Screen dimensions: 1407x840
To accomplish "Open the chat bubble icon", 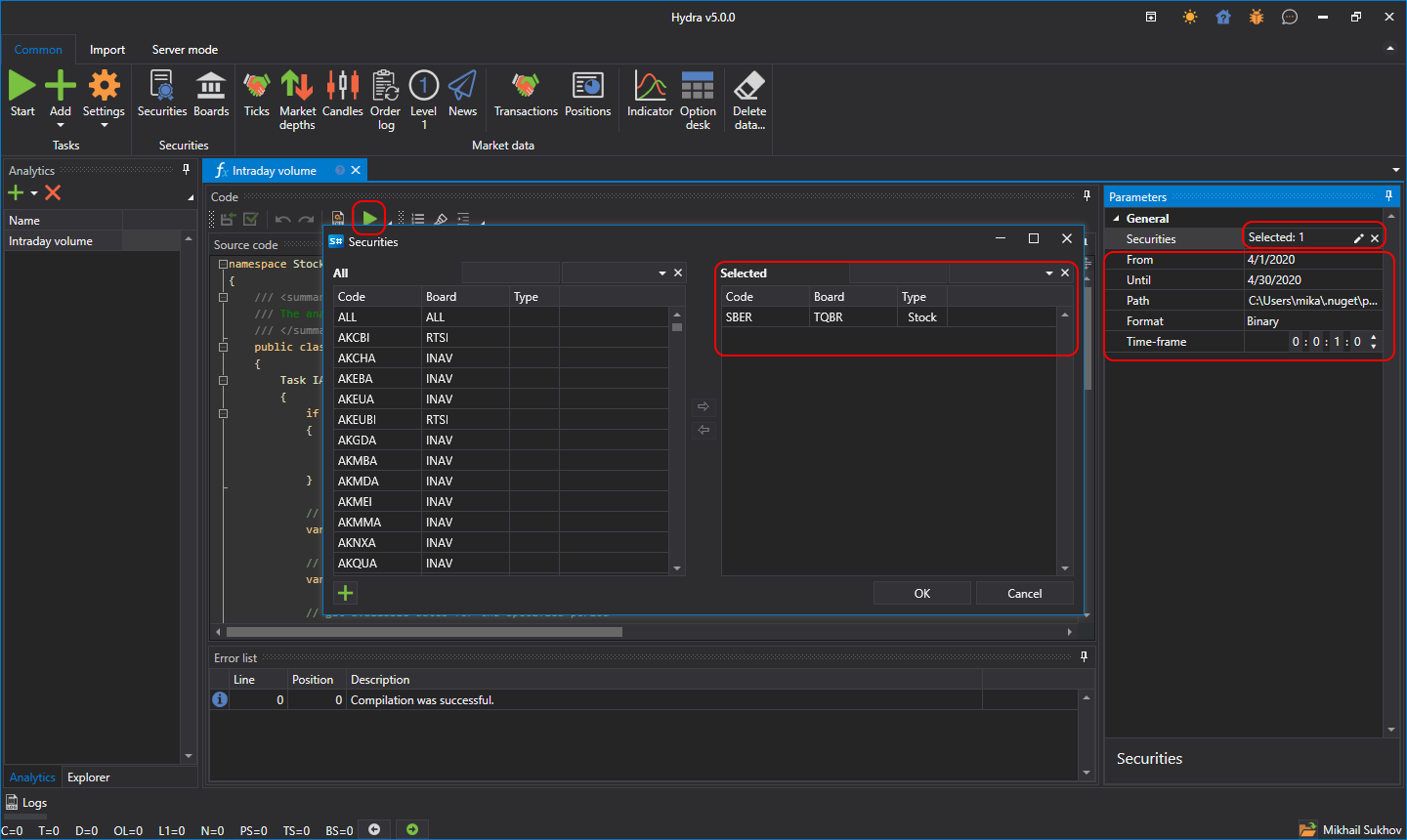I will (x=1290, y=17).
